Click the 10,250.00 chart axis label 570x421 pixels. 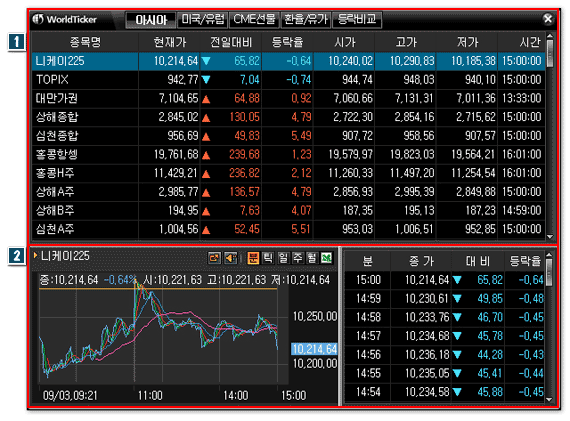click(315, 316)
